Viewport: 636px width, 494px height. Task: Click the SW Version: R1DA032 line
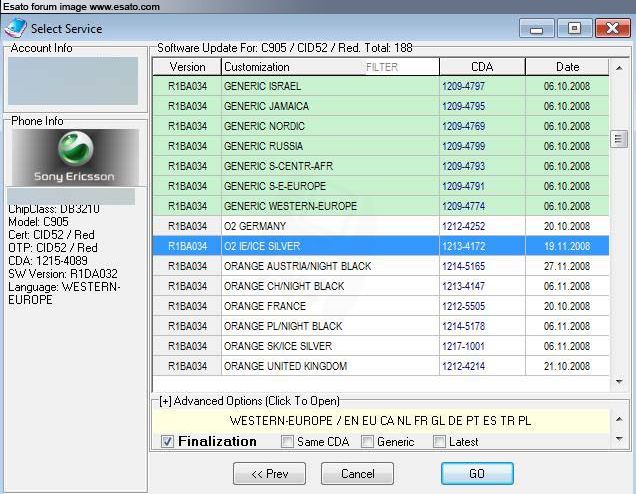point(63,274)
